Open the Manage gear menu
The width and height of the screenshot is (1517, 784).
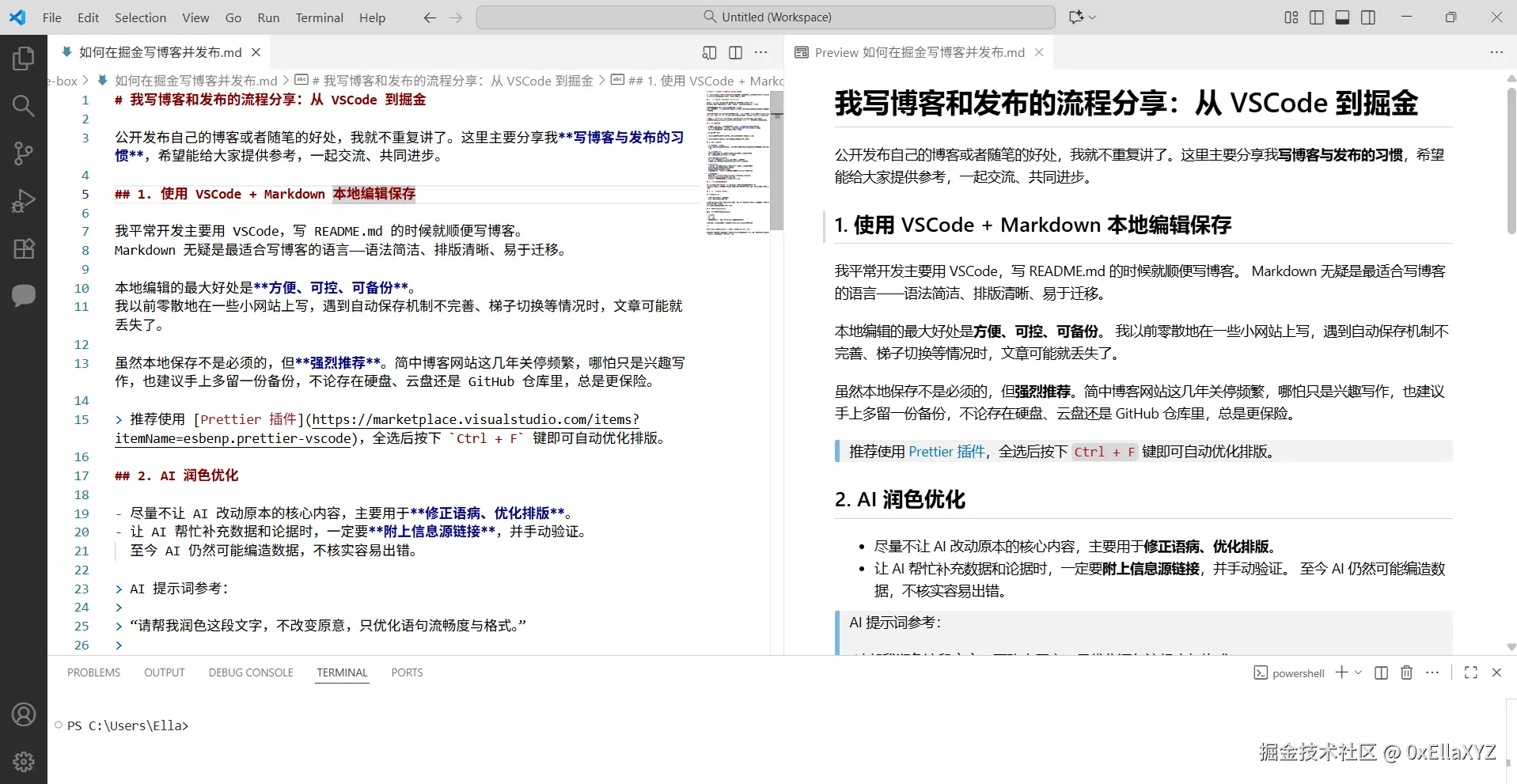click(x=24, y=761)
